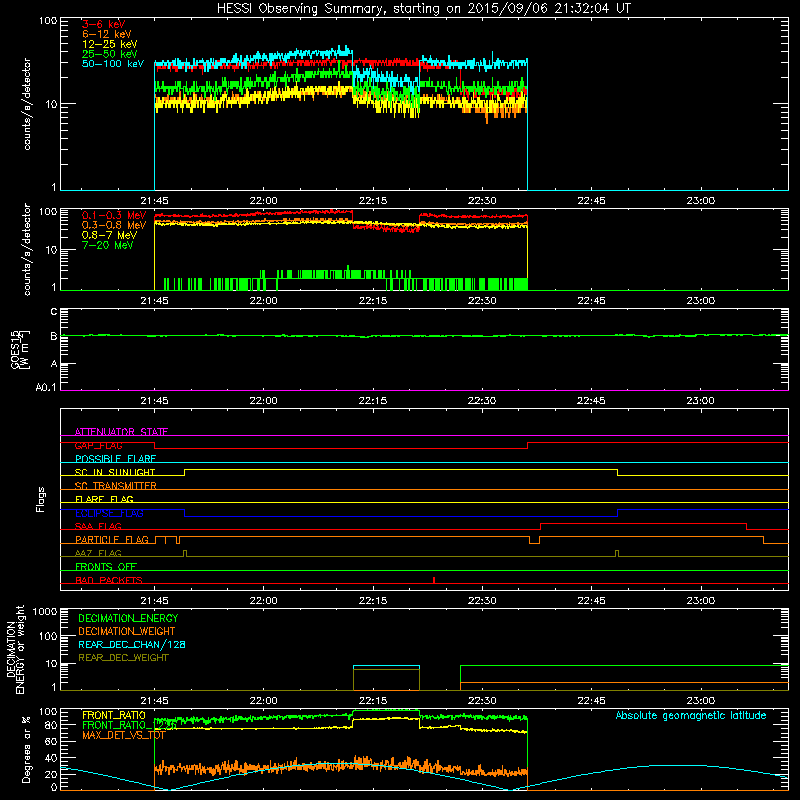Select the SAA_FLAG label
Image resolution: width=800 pixels, height=800 pixels.
pyautogui.click(x=98, y=526)
